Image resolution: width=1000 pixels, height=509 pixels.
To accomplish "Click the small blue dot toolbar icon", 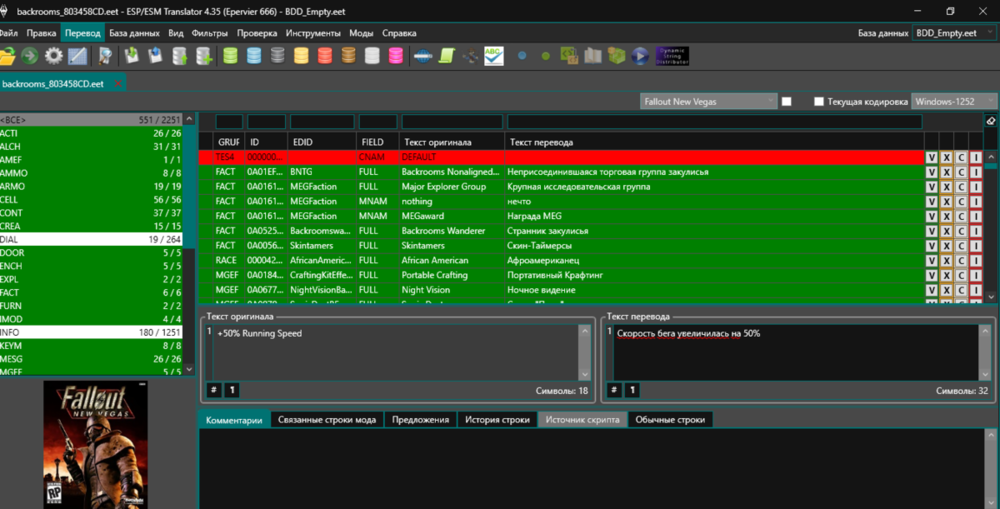I will point(522,56).
